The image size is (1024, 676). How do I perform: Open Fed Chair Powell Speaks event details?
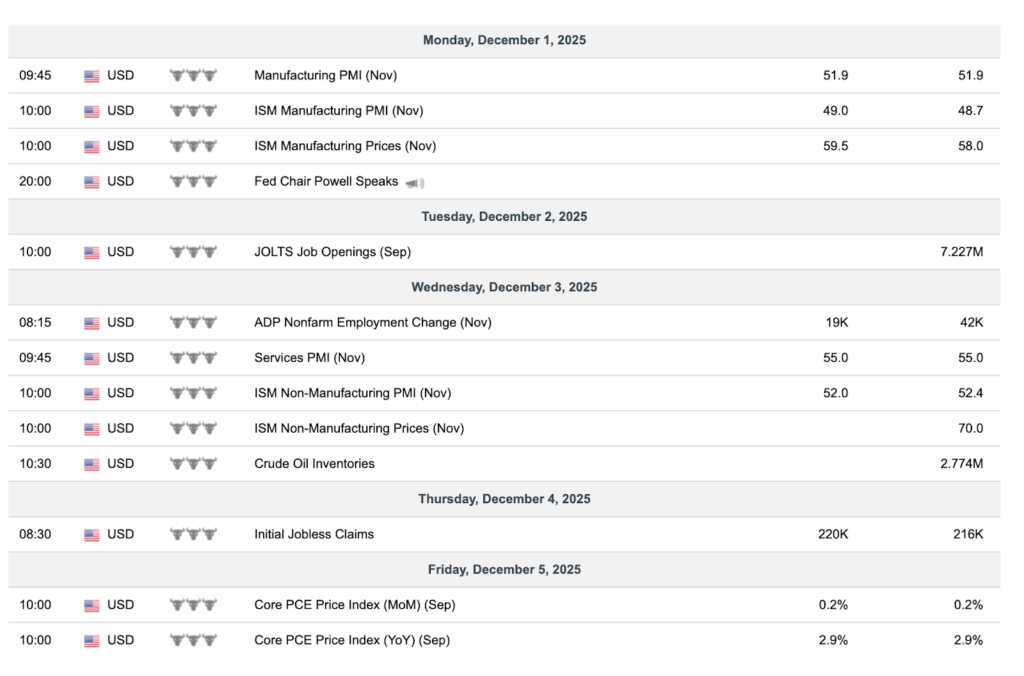pos(326,181)
